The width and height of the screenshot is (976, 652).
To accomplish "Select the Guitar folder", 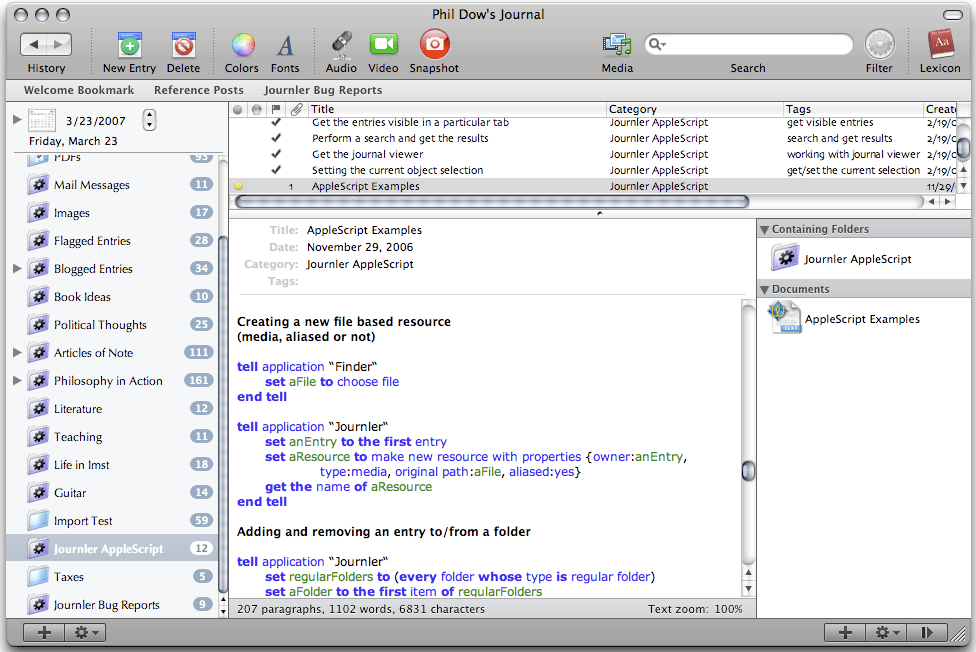I will pos(112,493).
